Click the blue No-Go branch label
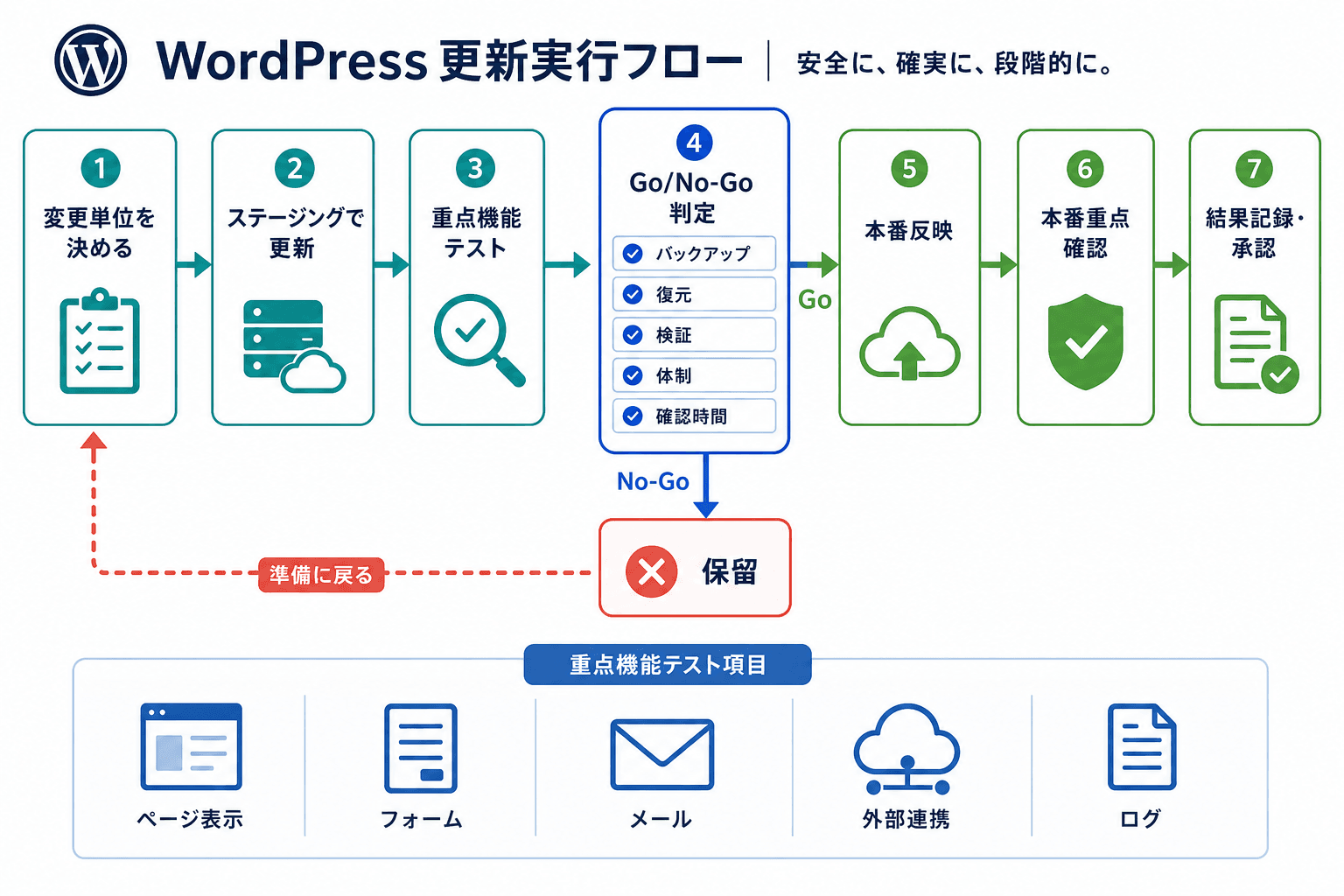The image size is (1344, 896). 653,481
